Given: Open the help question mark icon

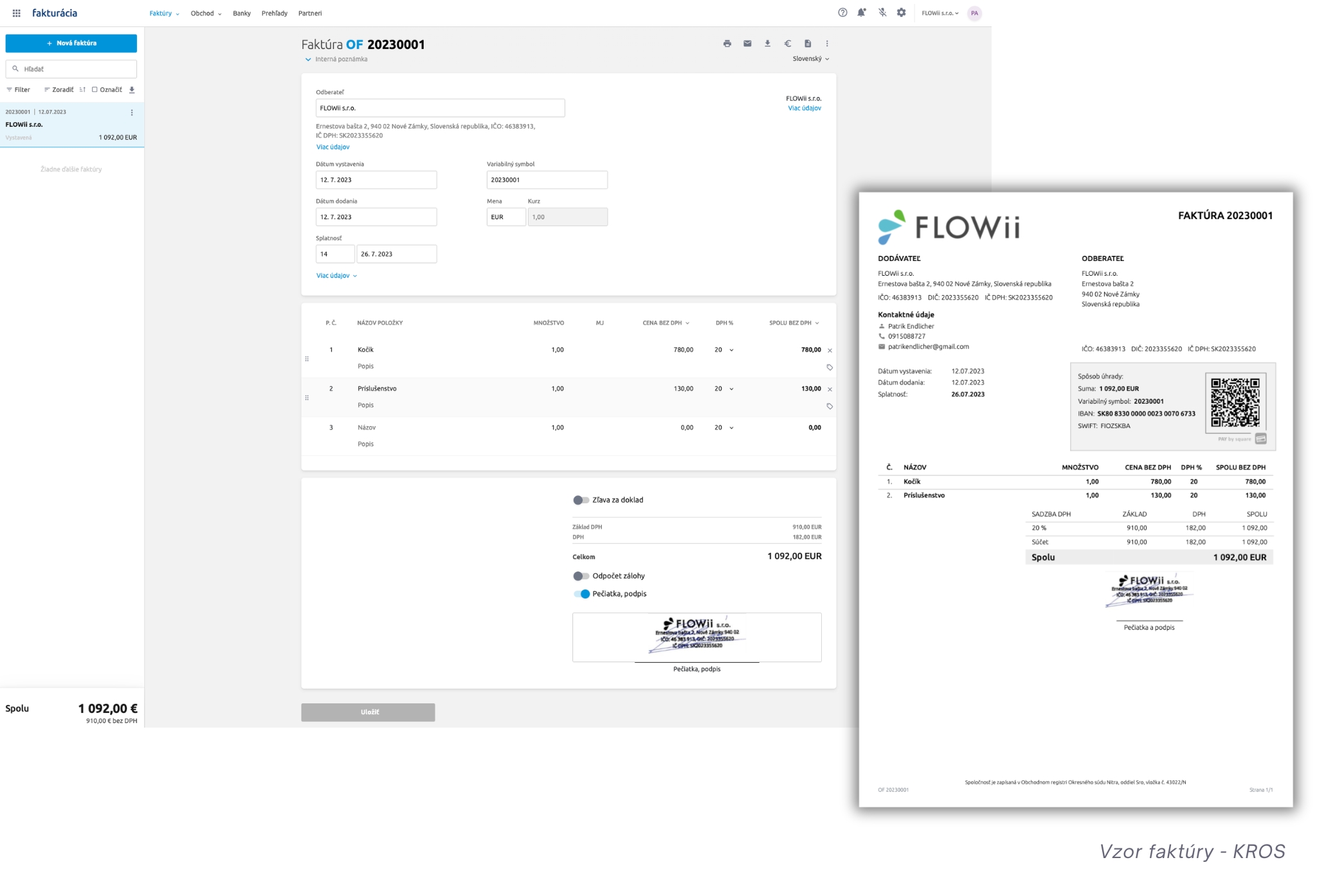Looking at the screenshot, I should tap(842, 13).
